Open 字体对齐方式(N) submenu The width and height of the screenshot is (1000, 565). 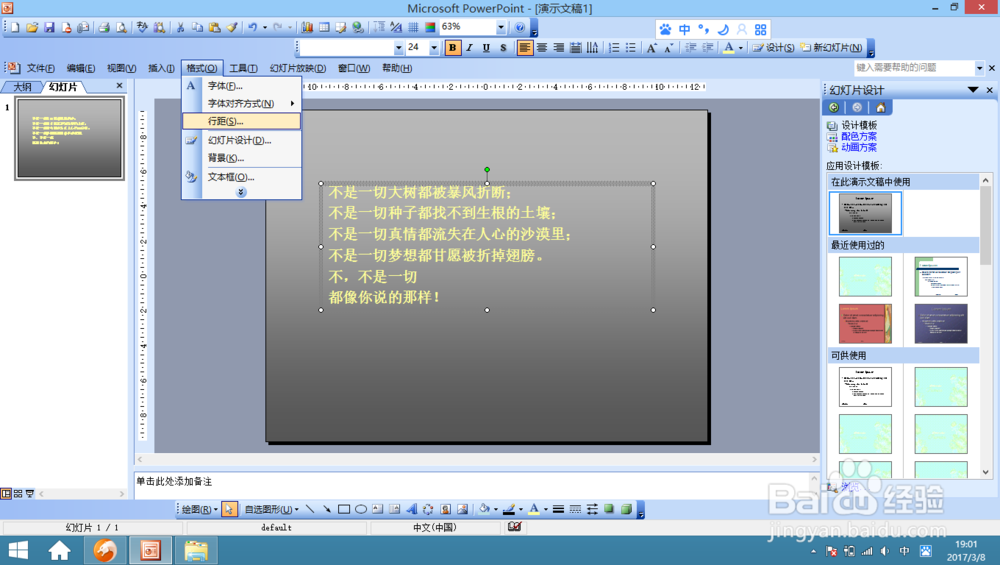(242, 103)
